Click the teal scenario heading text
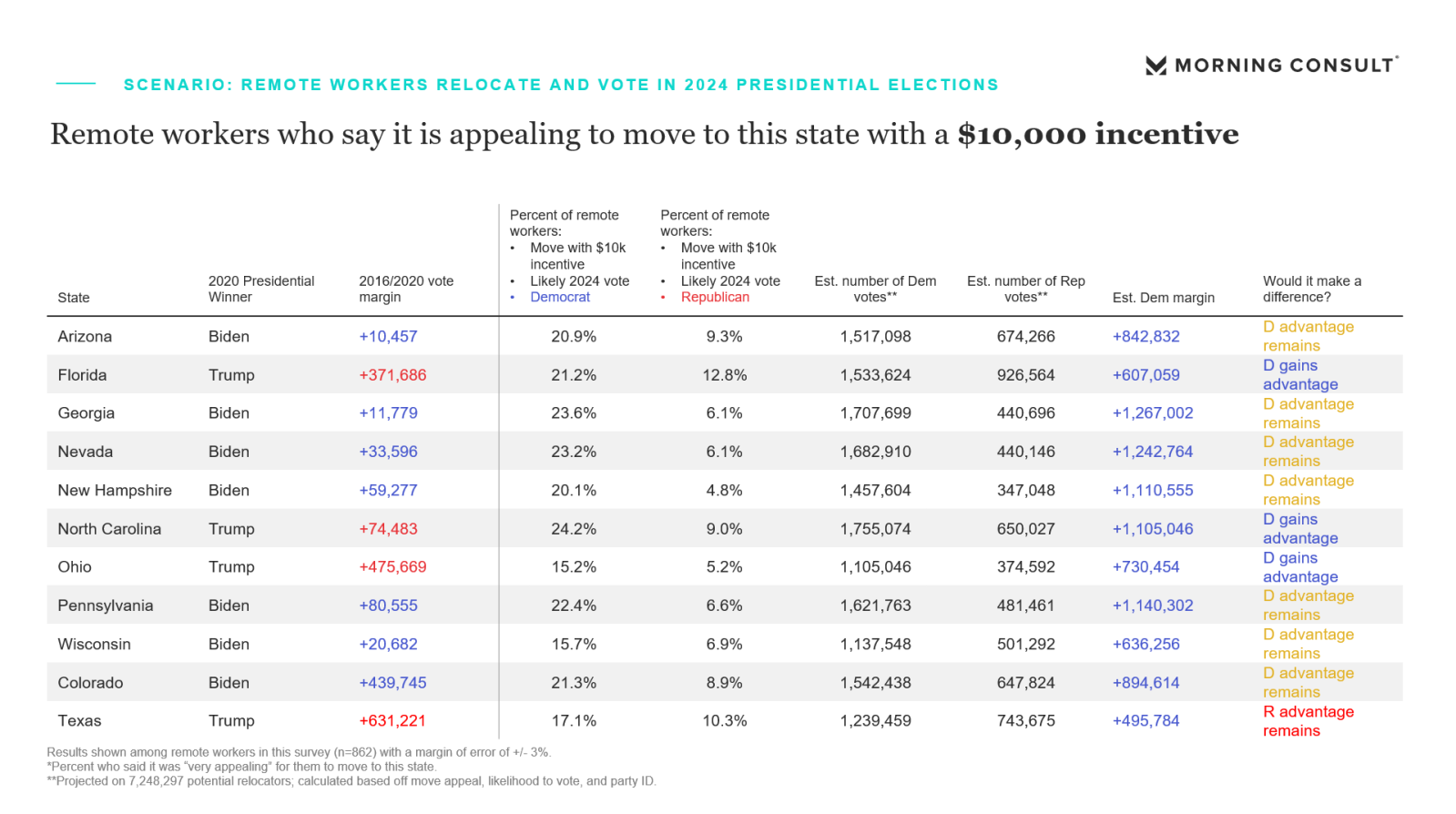Image resolution: width=1456 pixels, height=814 pixels. 561,85
